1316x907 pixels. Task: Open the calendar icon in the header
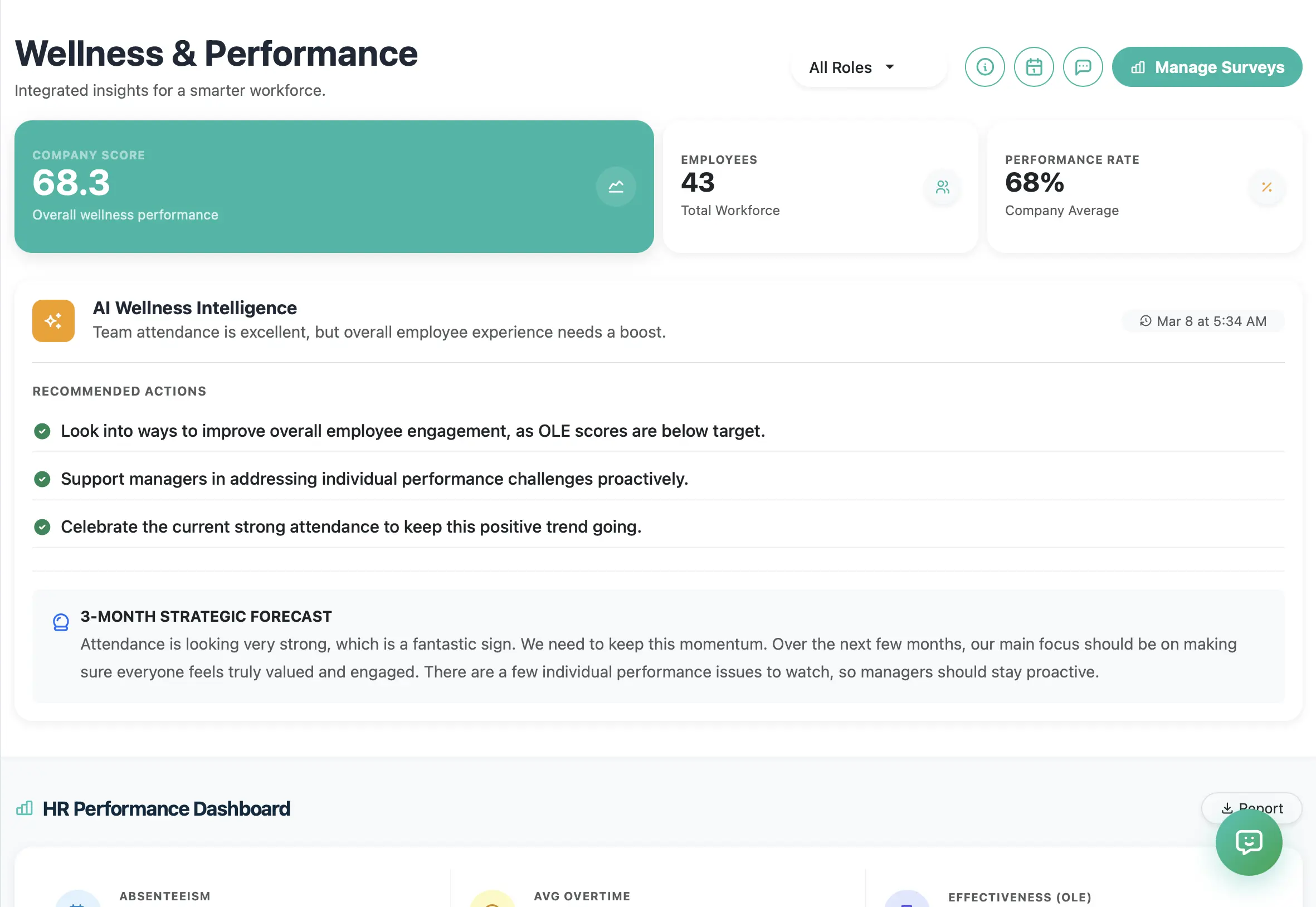[x=1034, y=66]
